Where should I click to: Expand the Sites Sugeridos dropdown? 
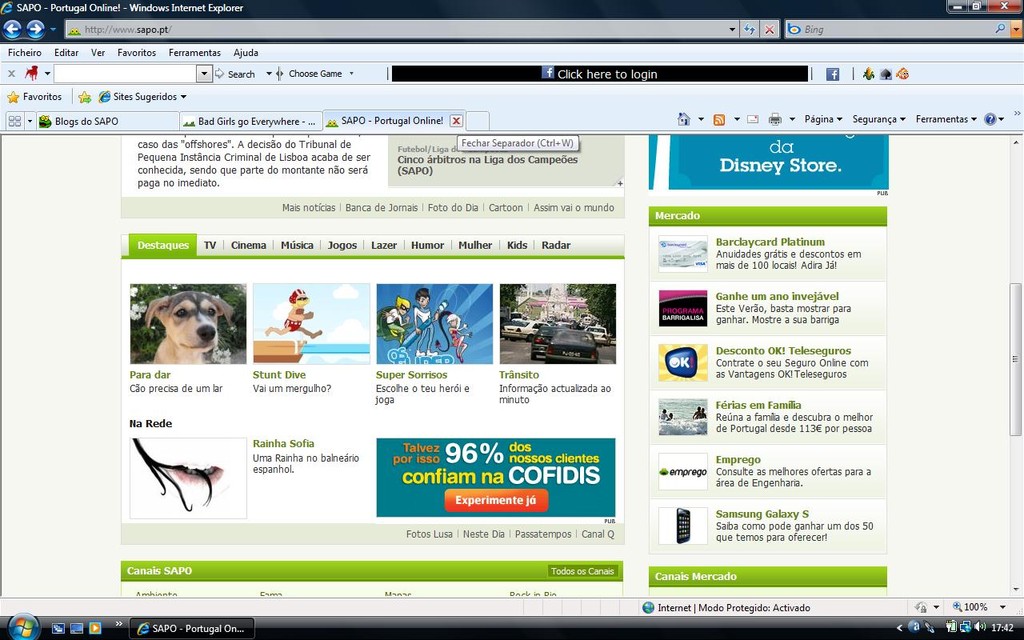coord(184,97)
